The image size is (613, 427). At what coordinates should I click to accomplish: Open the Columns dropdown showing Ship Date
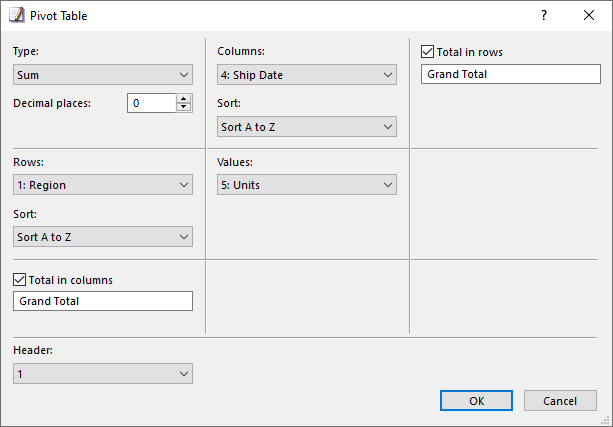tap(307, 75)
